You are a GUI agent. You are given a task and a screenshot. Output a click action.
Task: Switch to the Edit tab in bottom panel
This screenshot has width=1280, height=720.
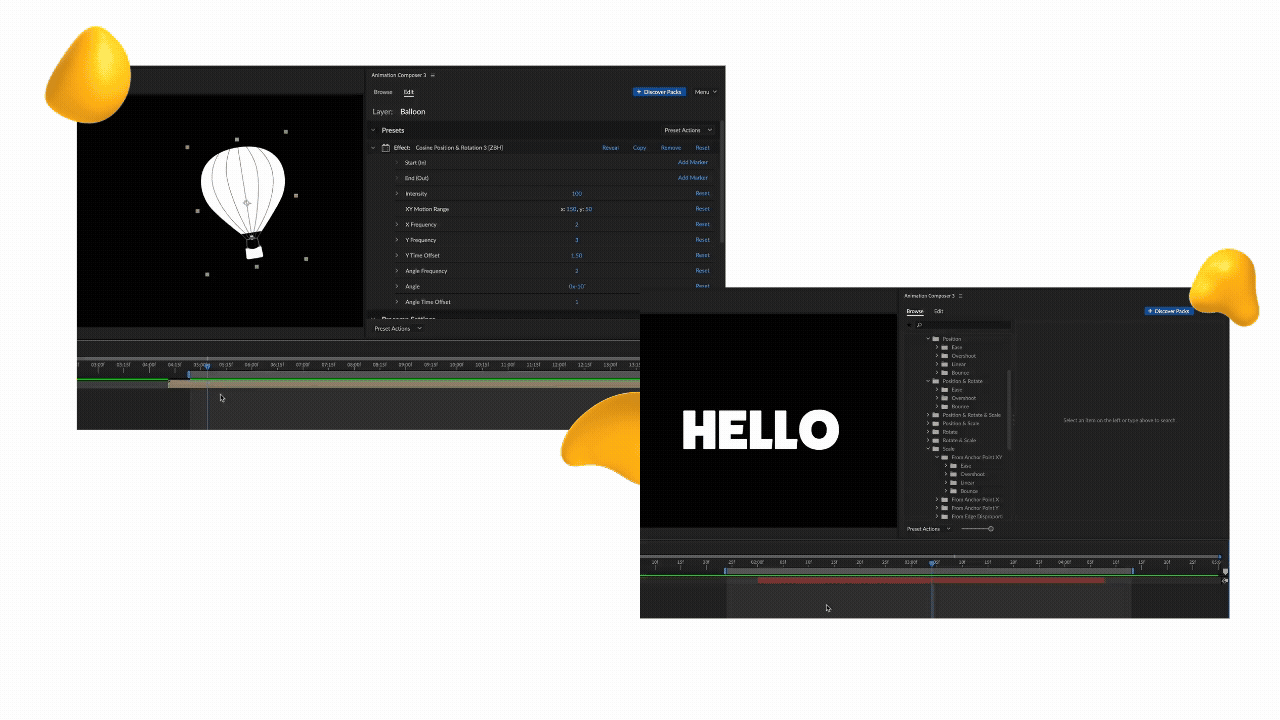(938, 311)
